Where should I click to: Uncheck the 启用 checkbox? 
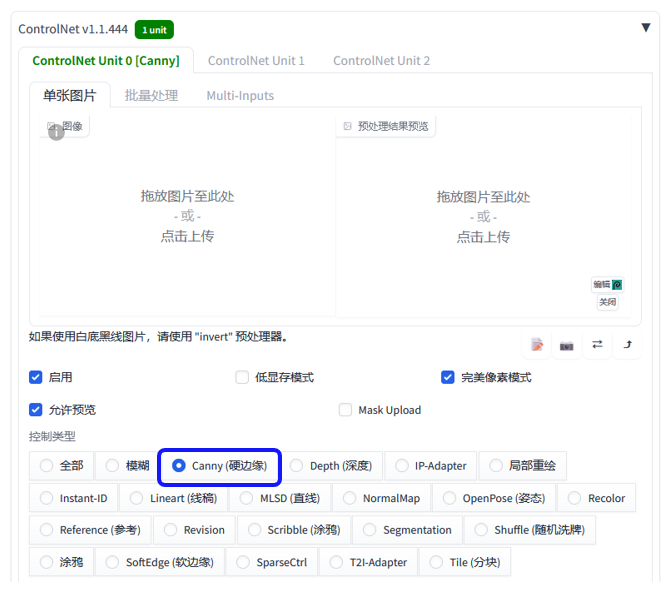point(35,377)
